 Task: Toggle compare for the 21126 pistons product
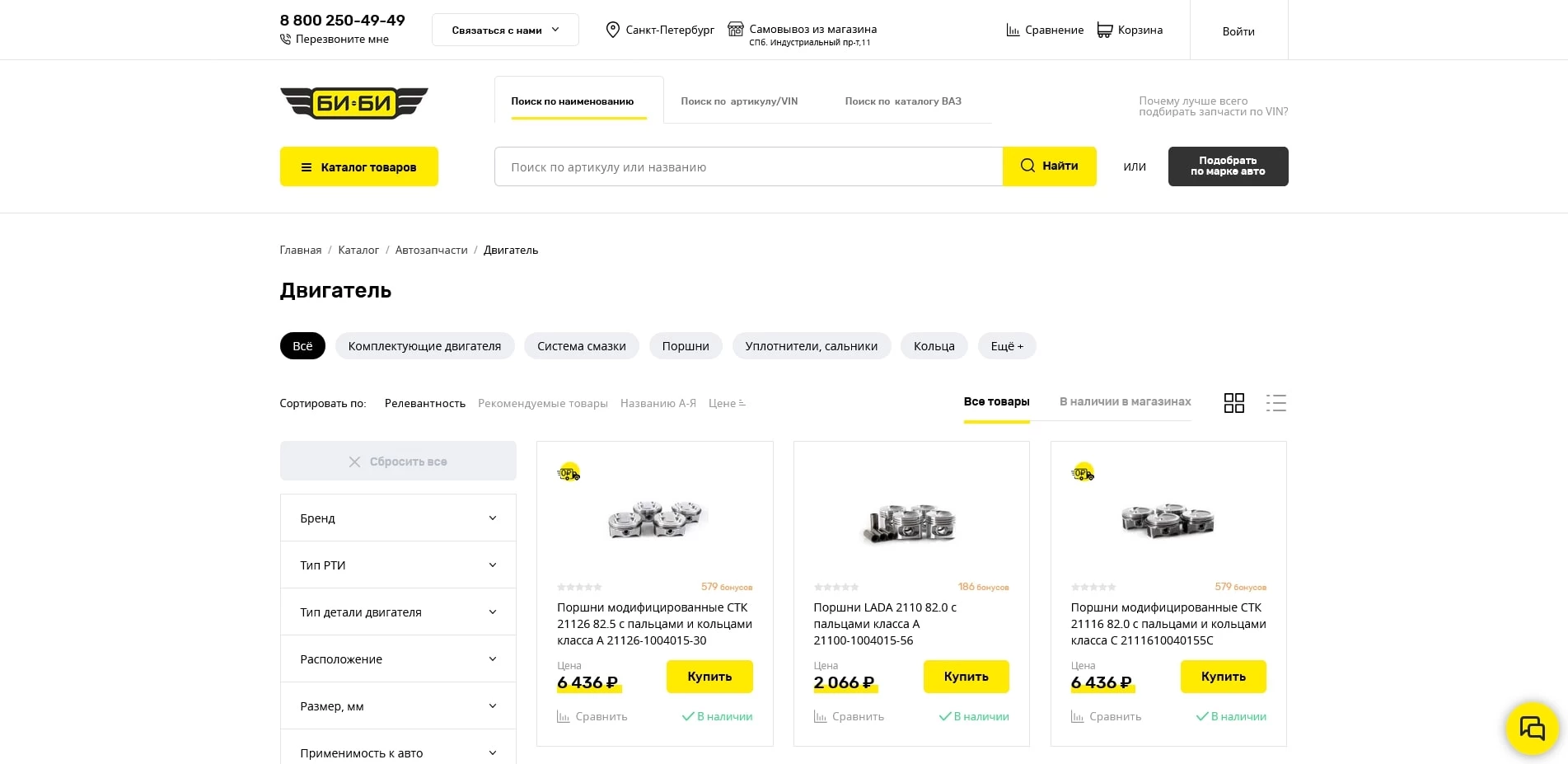coord(592,717)
